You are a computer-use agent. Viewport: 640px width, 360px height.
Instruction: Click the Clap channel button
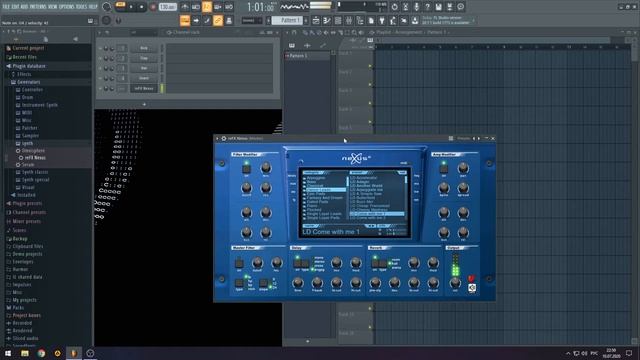144,58
